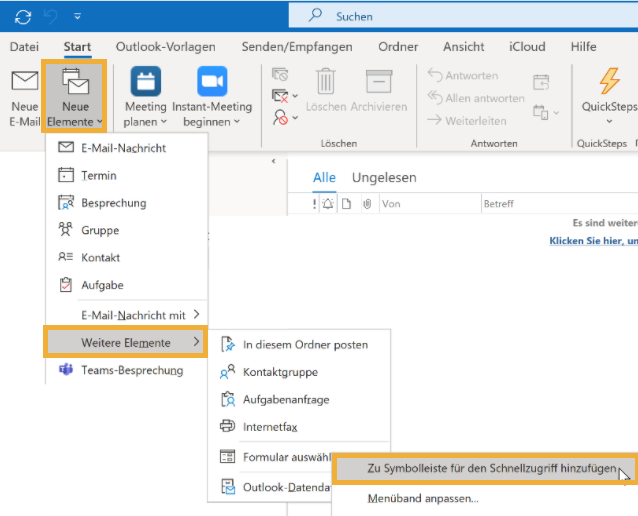Open the Datei tab
The height and width of the screenshot is (516, 638).
[x=24, y=47]
